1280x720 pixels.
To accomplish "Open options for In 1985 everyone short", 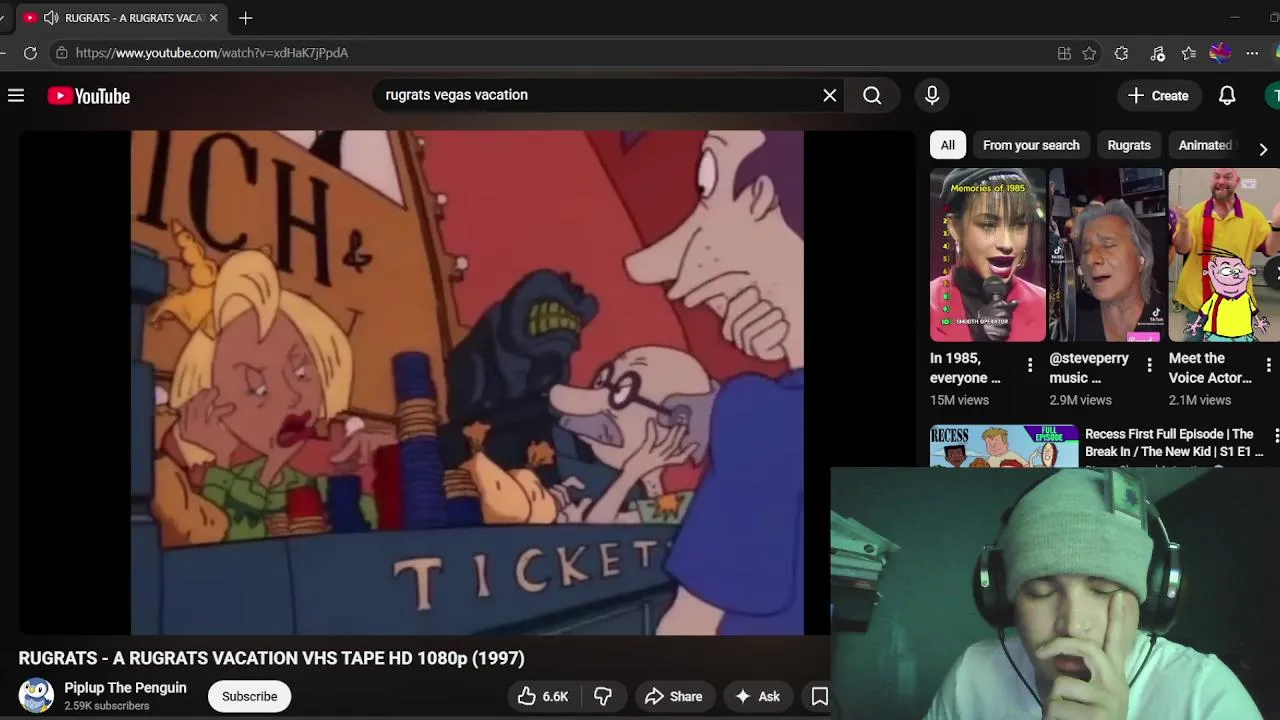I will tap(1030, 366).
